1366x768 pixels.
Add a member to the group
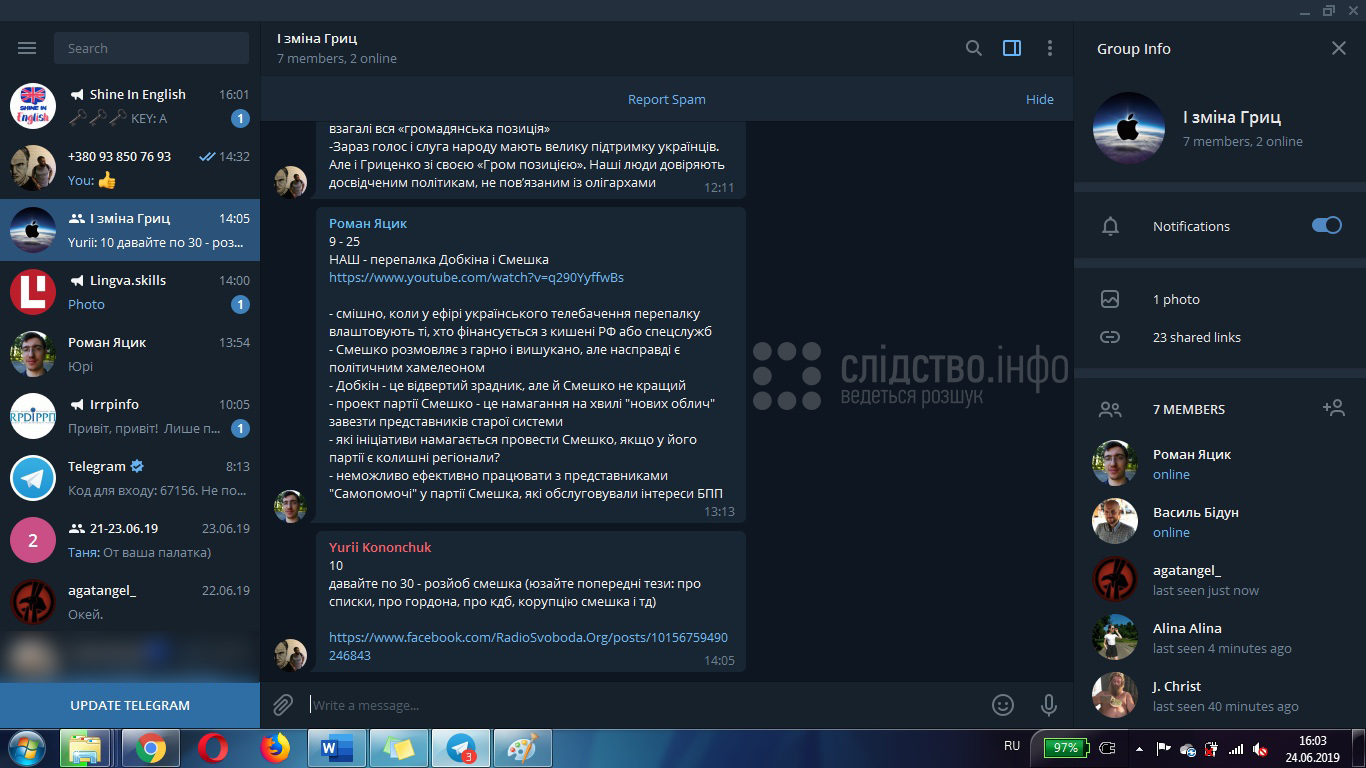coord(1333,408)
